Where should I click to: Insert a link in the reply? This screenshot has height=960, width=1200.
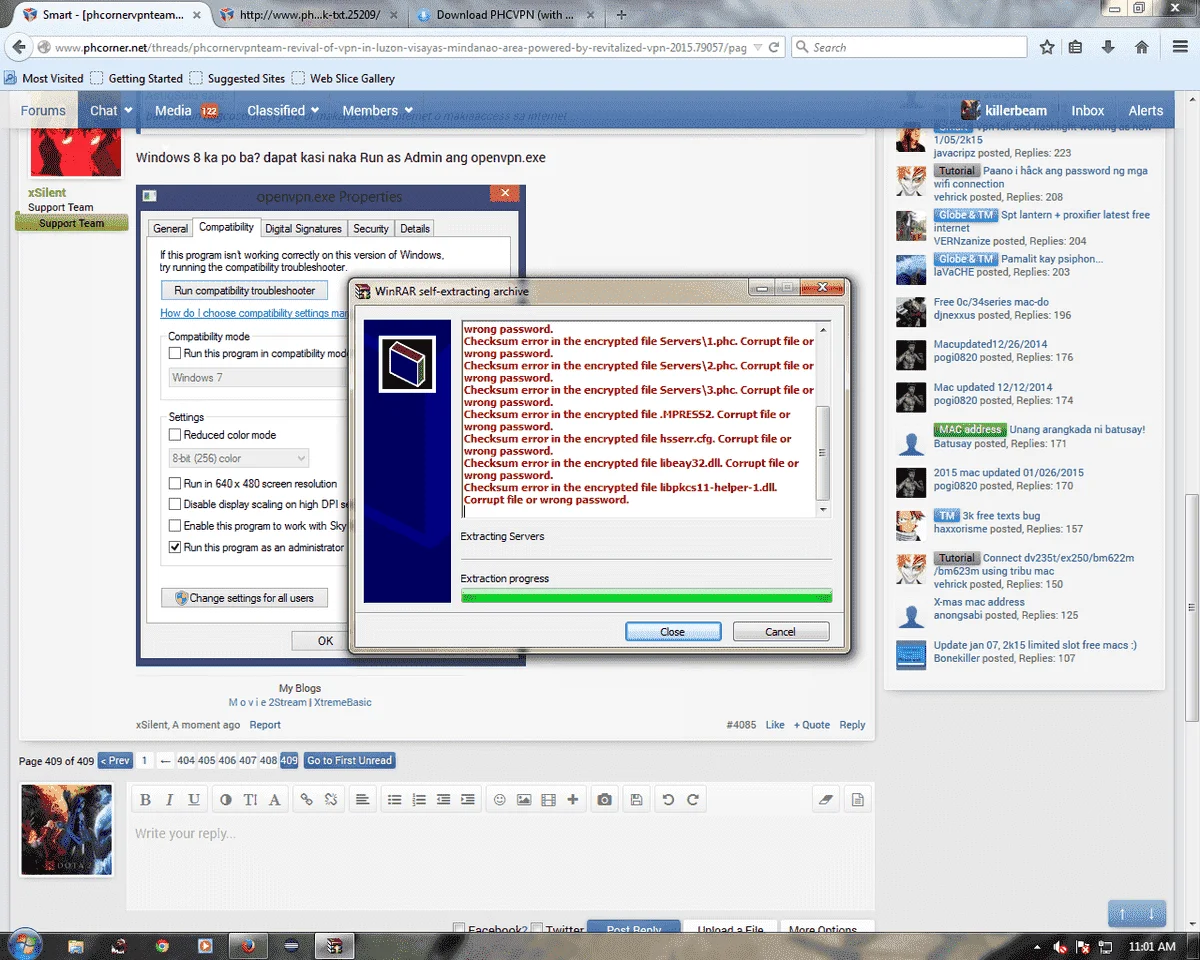click(307, 800)
